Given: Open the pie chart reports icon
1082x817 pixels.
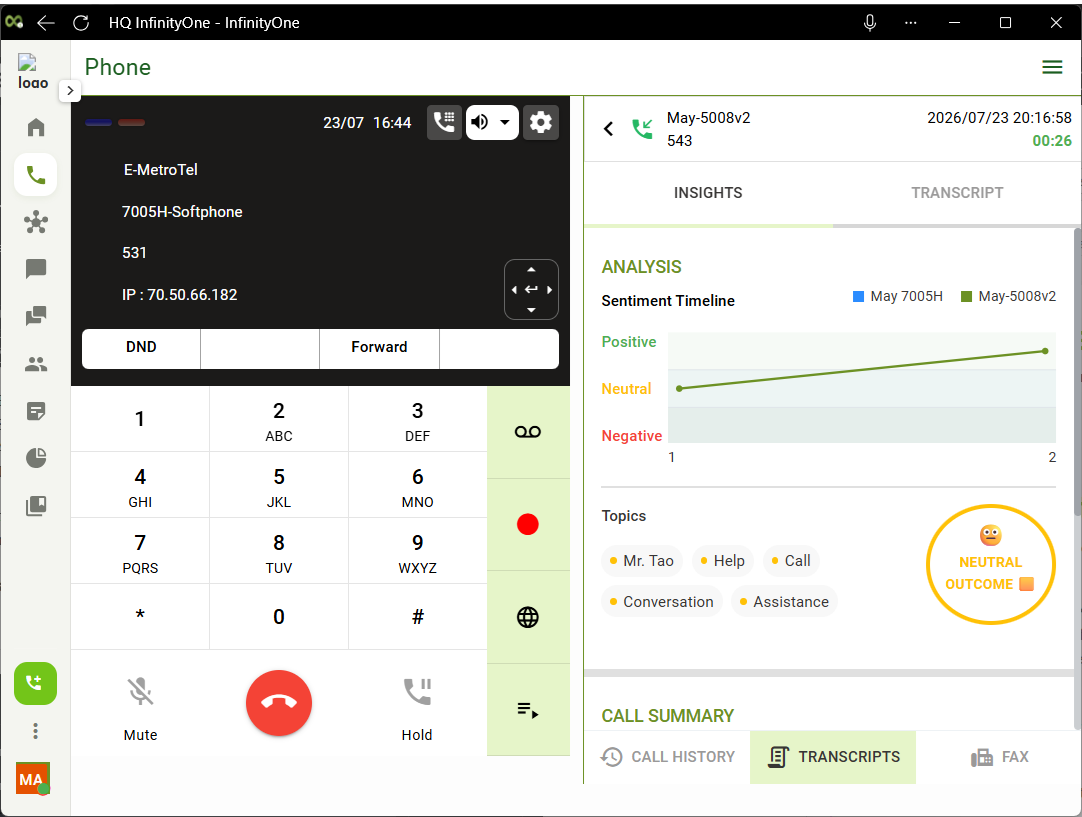Looking at the screenshot, I should (36, 458).
